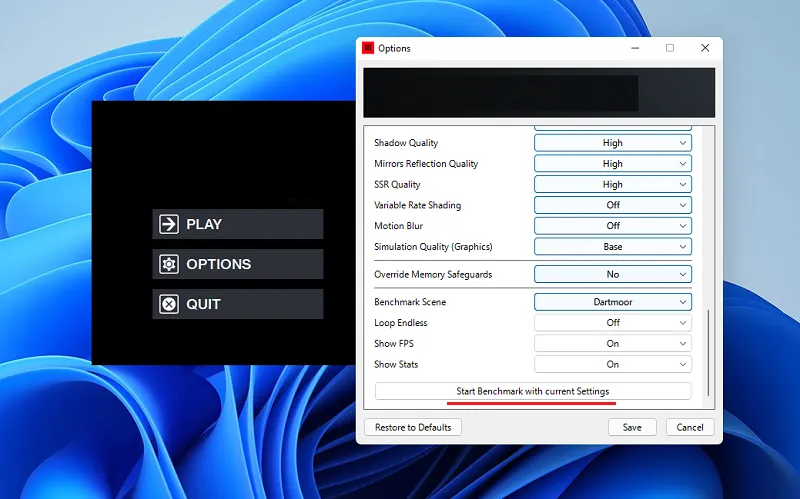Viewport: 800px width, 499px height.
Task: Click the OPTIONS text in launcher
Action: pyautogui.click(x=218, y=264)
